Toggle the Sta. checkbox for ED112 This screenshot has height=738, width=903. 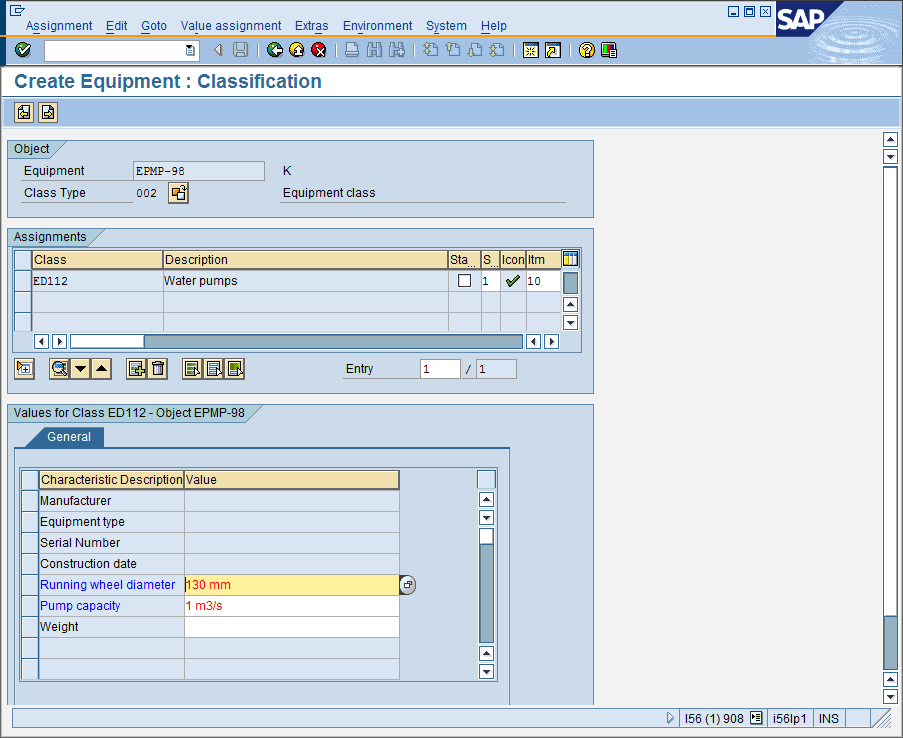(x=464, y=281)
